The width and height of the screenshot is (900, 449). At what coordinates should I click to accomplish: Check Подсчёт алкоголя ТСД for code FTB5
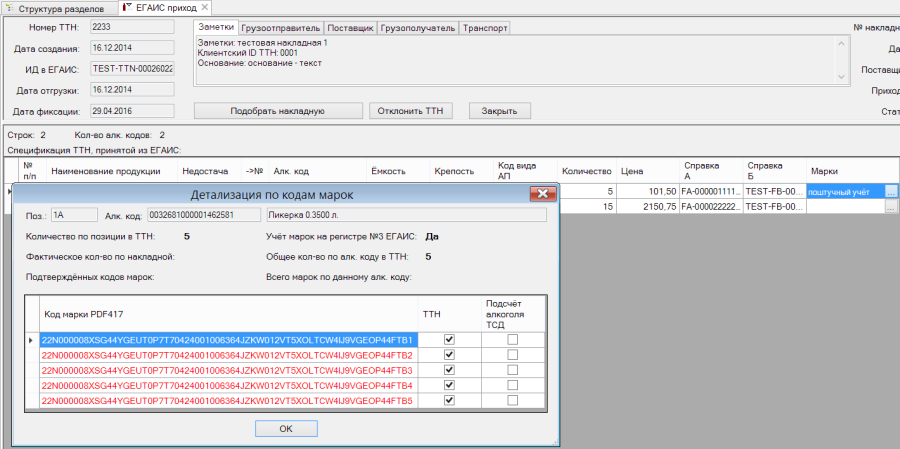513,400
